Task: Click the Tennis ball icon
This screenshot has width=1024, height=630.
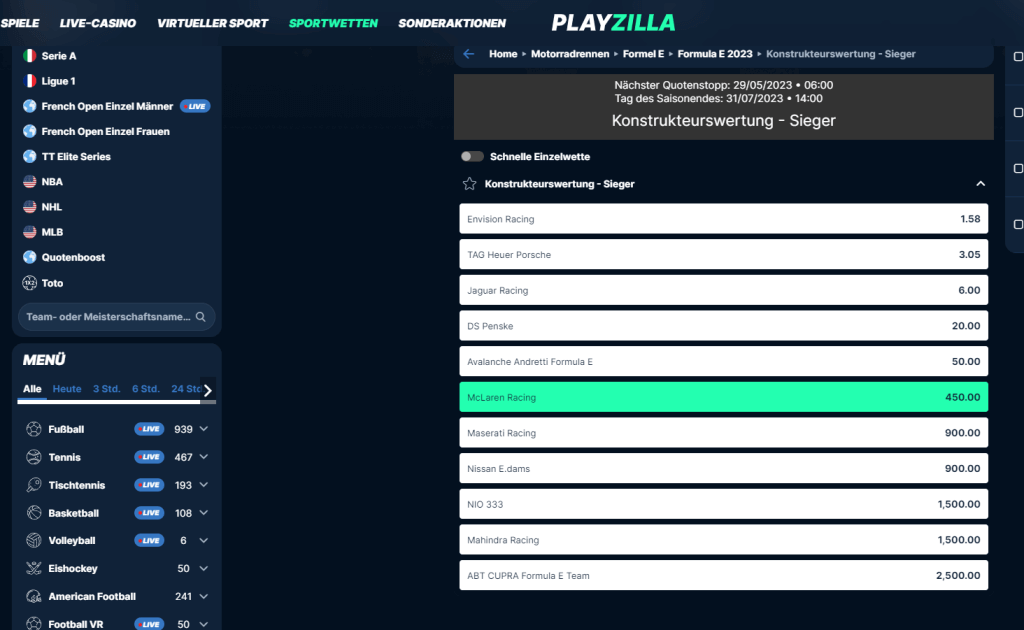Action: [33, 457]
